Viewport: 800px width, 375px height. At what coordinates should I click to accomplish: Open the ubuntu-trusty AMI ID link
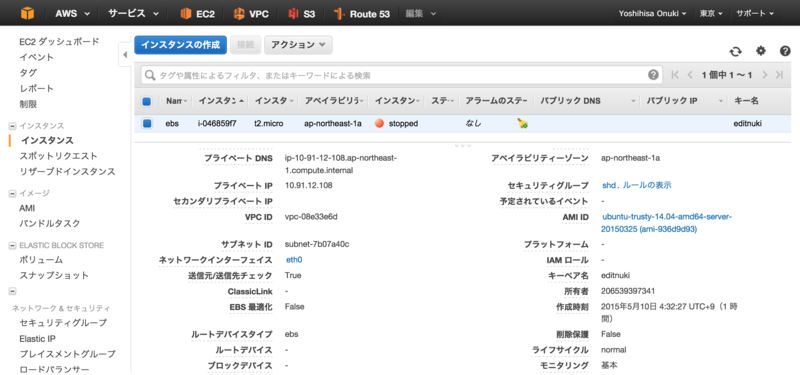pyautogui.click(x=667, y=223)
